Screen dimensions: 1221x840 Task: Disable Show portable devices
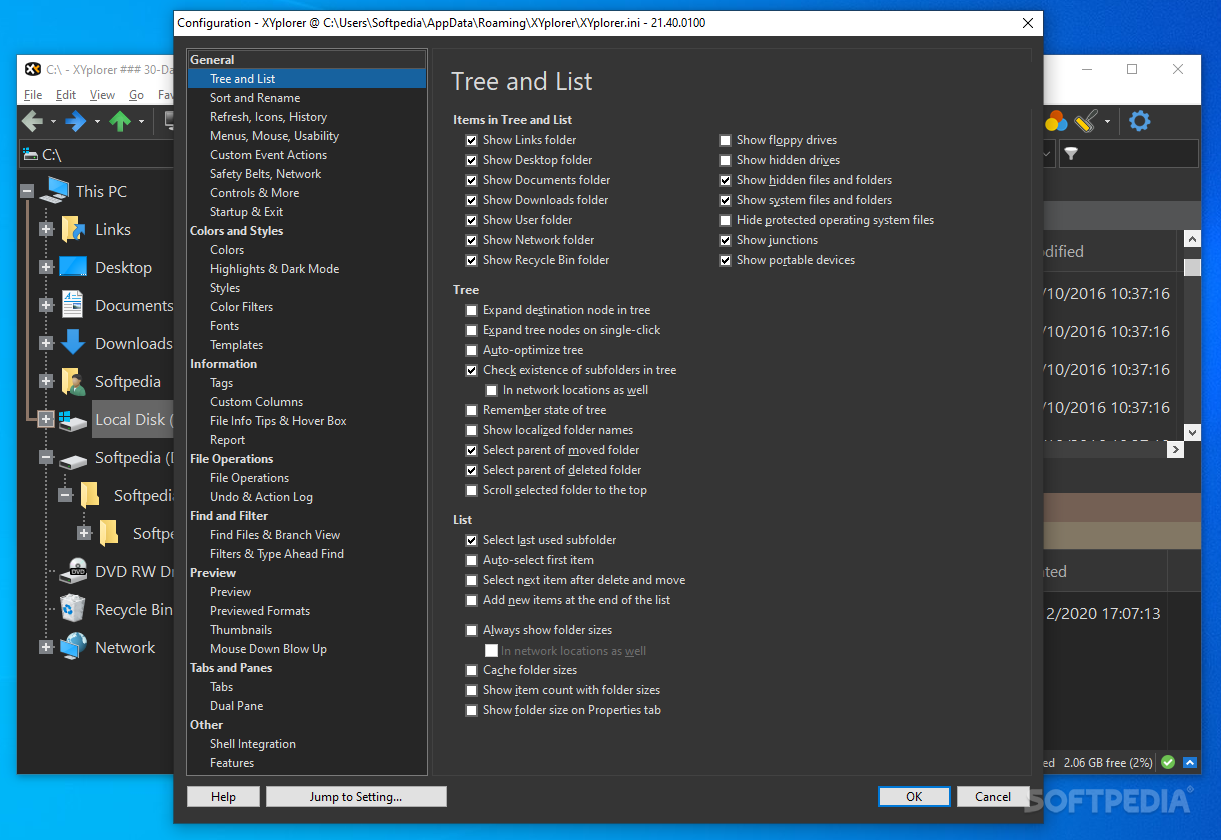726,260
